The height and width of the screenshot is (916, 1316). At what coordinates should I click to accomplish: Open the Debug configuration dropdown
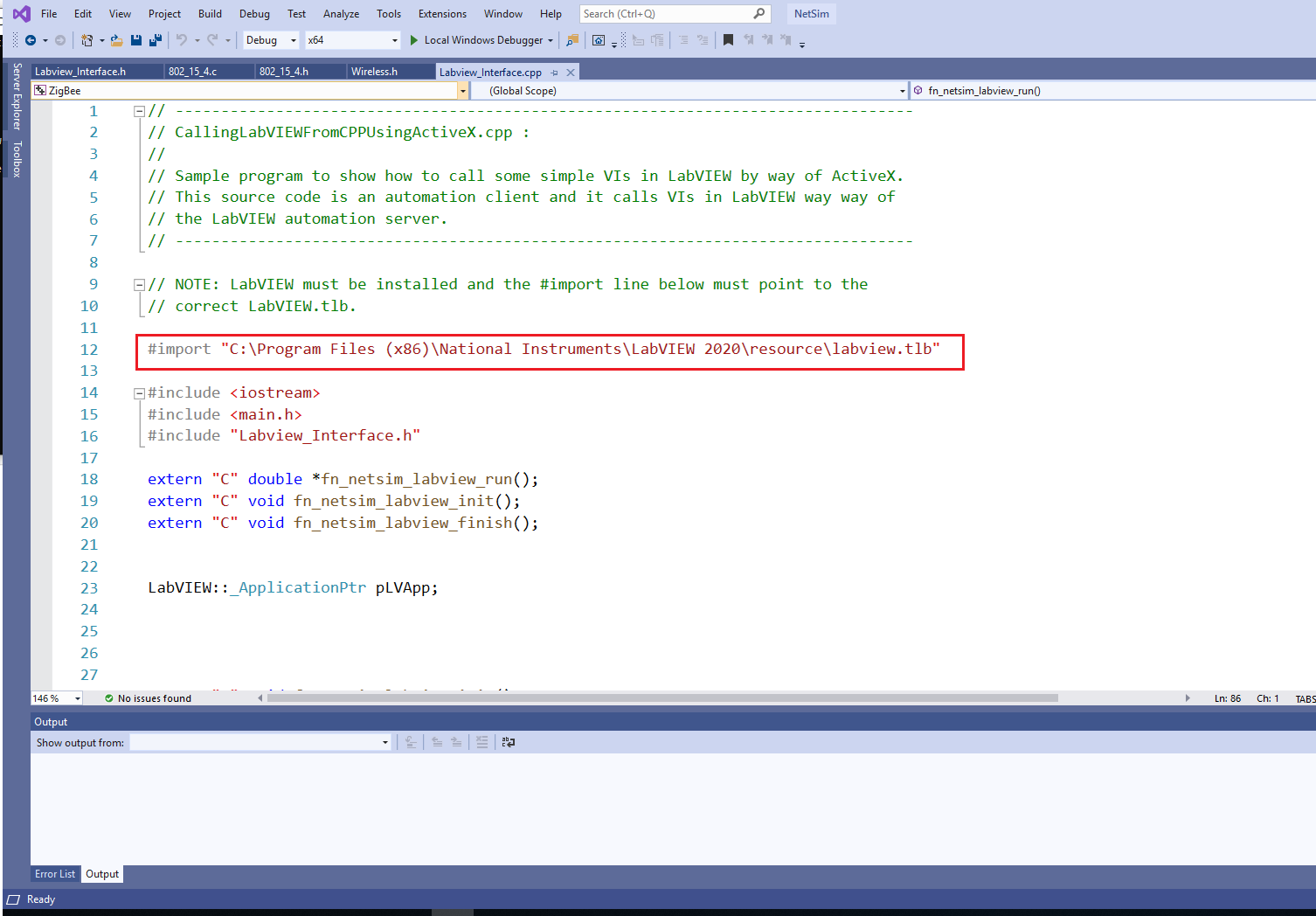pyautogui.click(x=271, y=40)
